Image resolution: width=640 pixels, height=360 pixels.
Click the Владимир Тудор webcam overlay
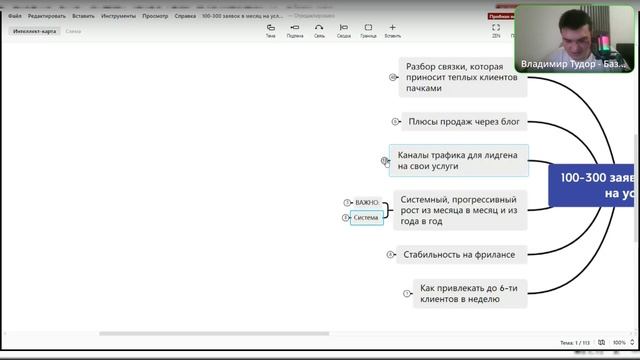574,39
